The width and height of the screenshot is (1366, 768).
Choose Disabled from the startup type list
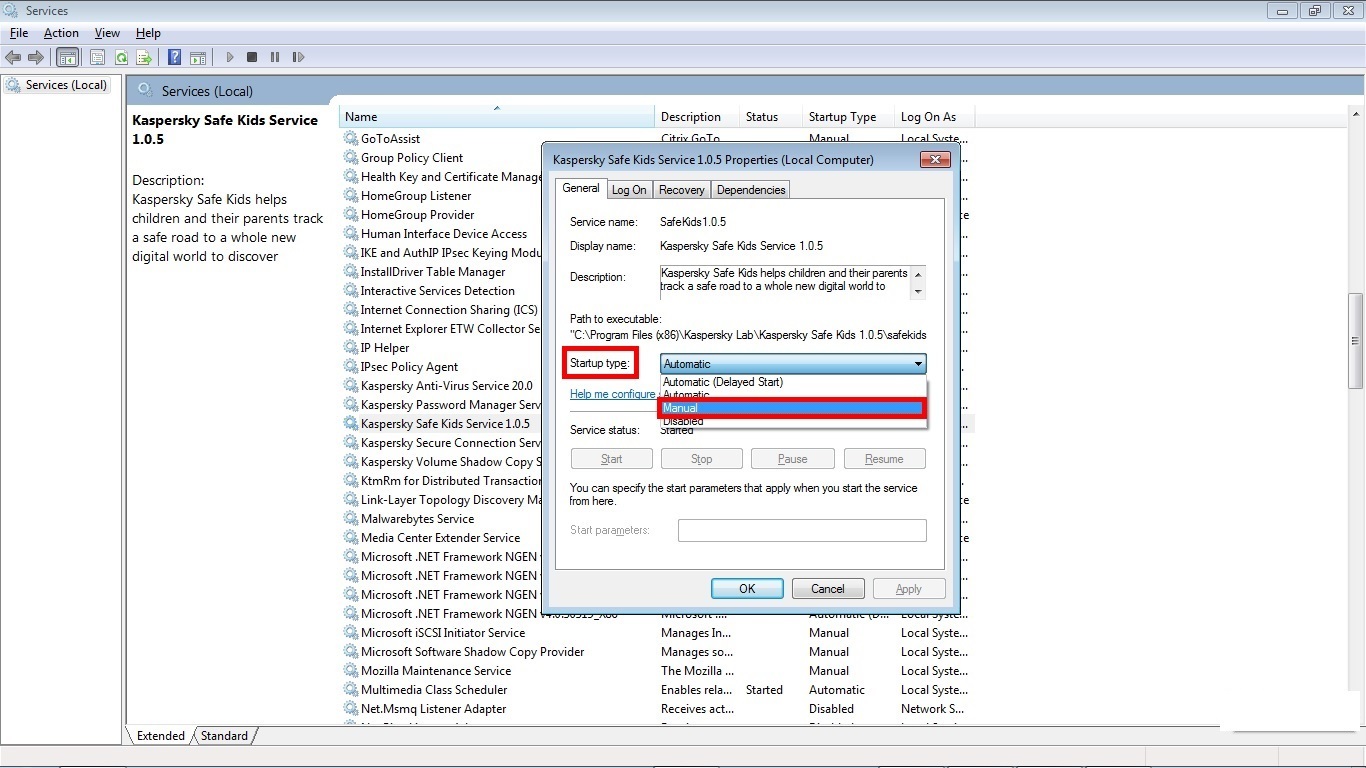click(793, 421)
